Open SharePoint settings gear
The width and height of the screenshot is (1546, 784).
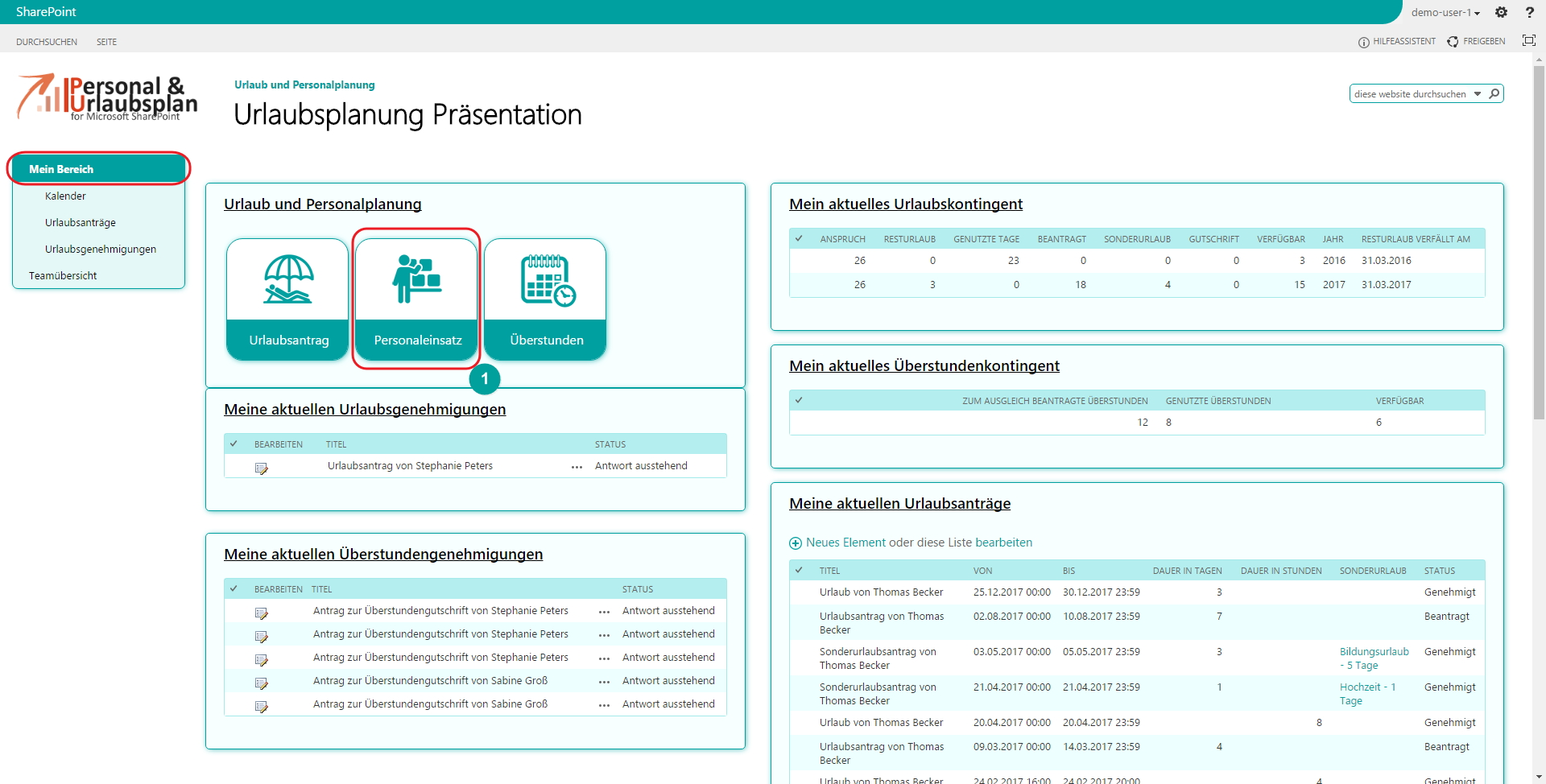click(1501, 12)
